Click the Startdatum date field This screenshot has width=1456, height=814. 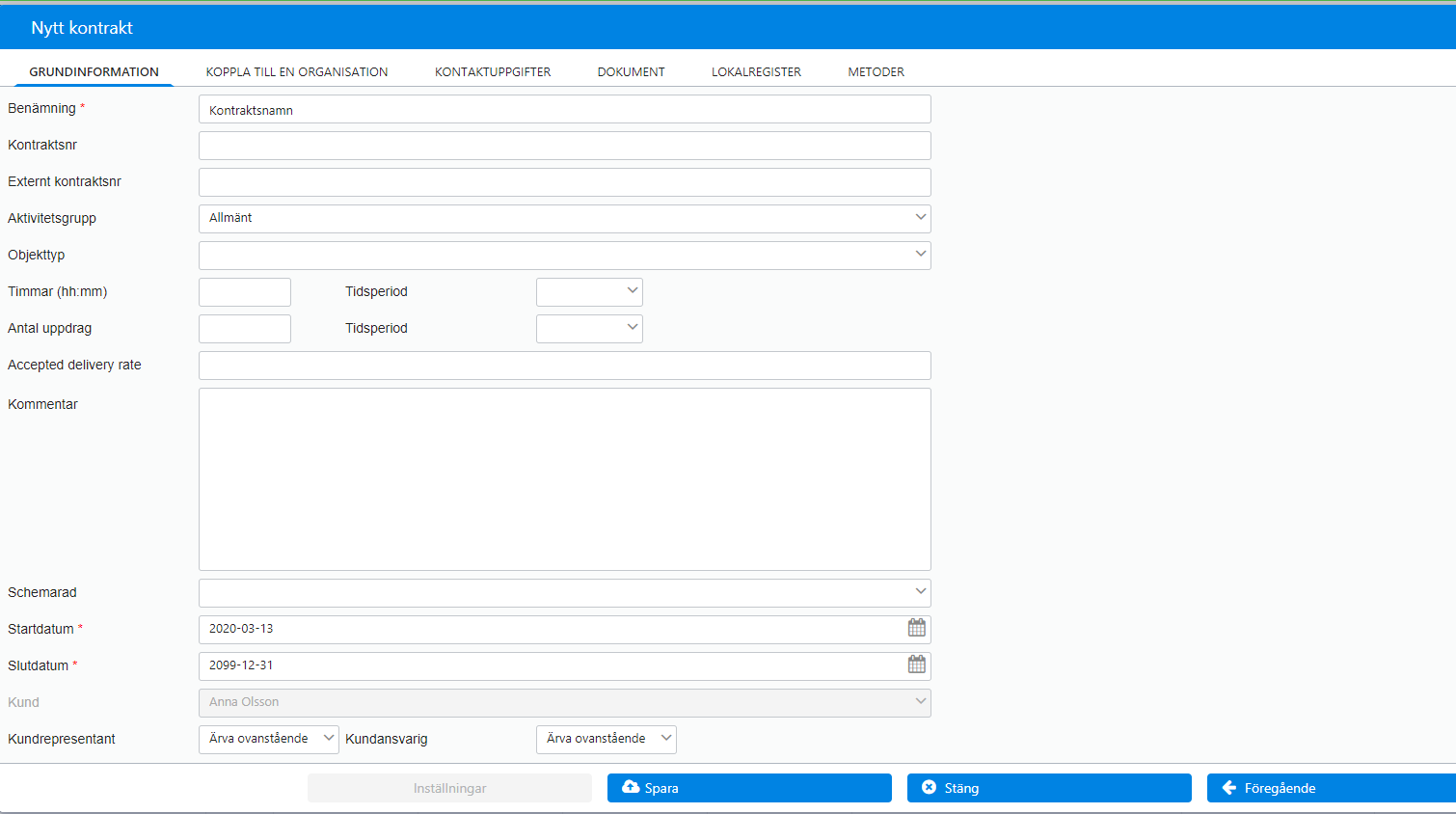point(565,630)
